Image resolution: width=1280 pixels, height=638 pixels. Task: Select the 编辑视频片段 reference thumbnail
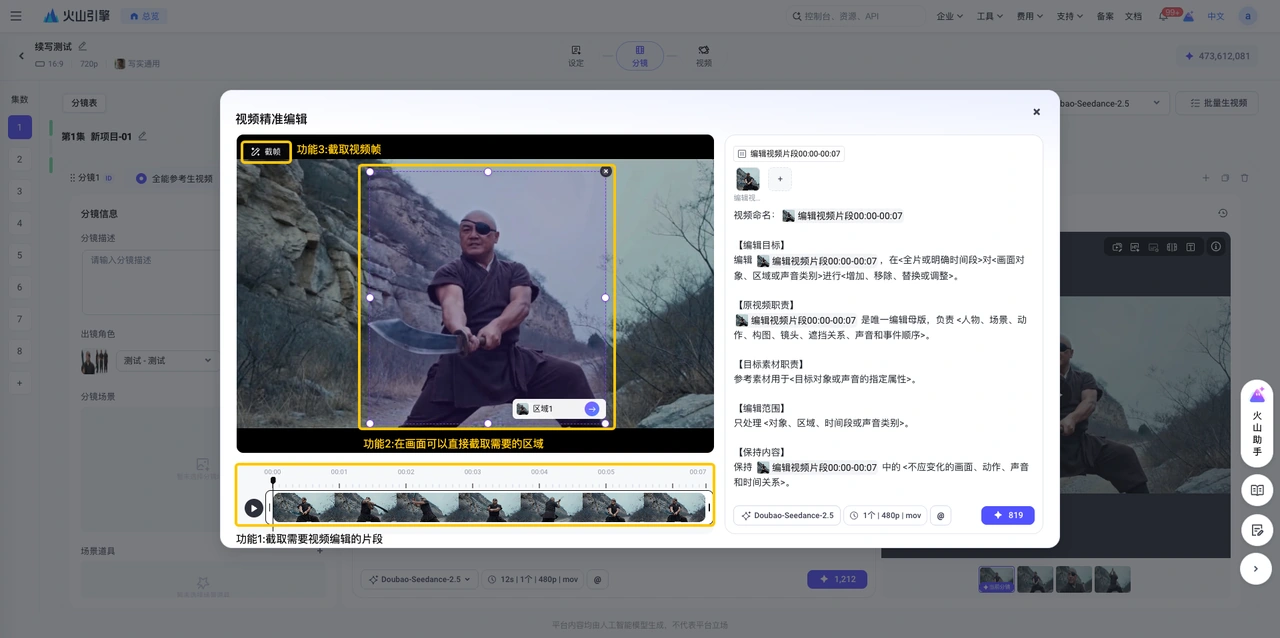pyautogui.click(x=748, y=179)
